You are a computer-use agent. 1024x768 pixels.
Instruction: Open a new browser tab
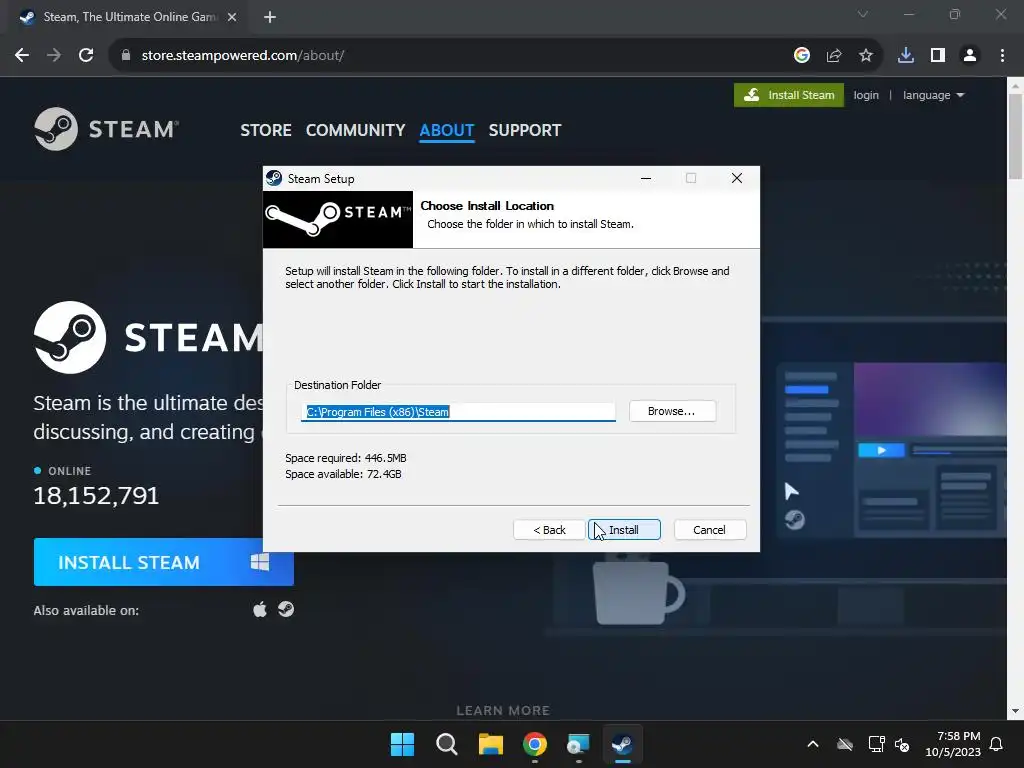pyautogui.click(x=270, y=17)
